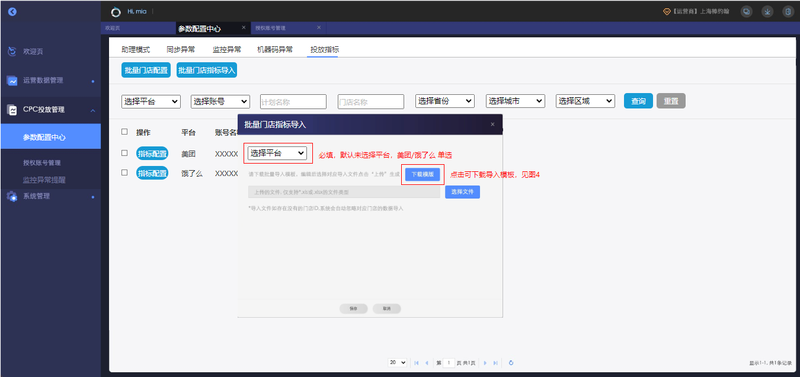800x377 pixels.
Task: Click the CPC投放管理 sidebar icon
Action: [13, 110]
